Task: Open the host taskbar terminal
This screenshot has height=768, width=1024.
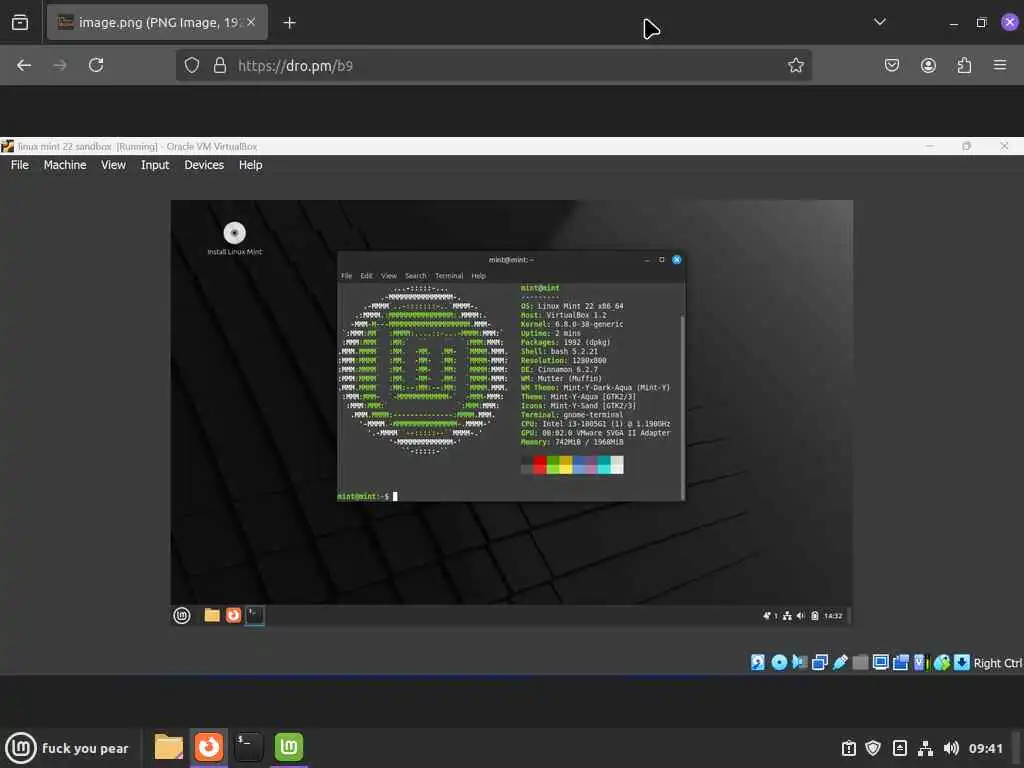Action: coord(248,746)
